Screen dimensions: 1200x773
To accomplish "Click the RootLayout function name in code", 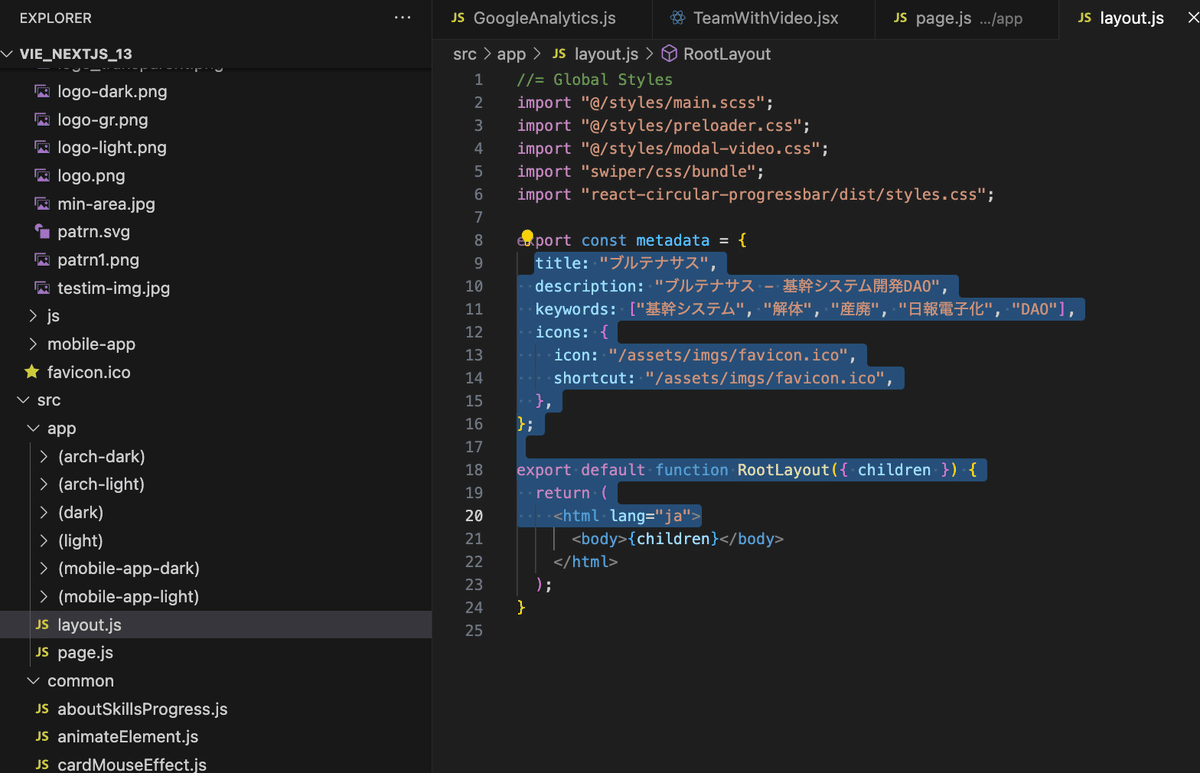I will [x=784, y=471].
